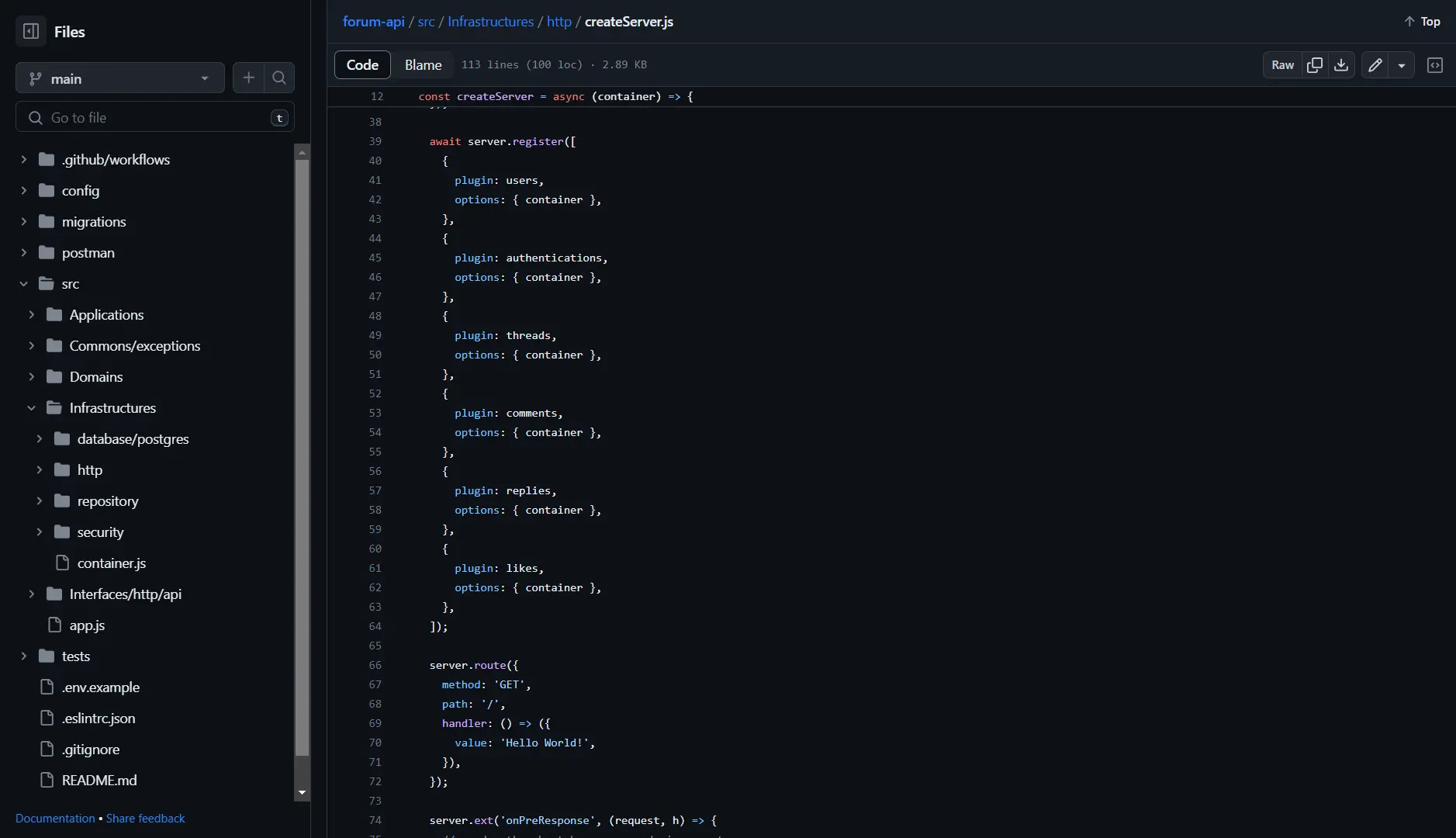
Task: Expand the .github/workflows folder chevron
Action: click(23, 159)
